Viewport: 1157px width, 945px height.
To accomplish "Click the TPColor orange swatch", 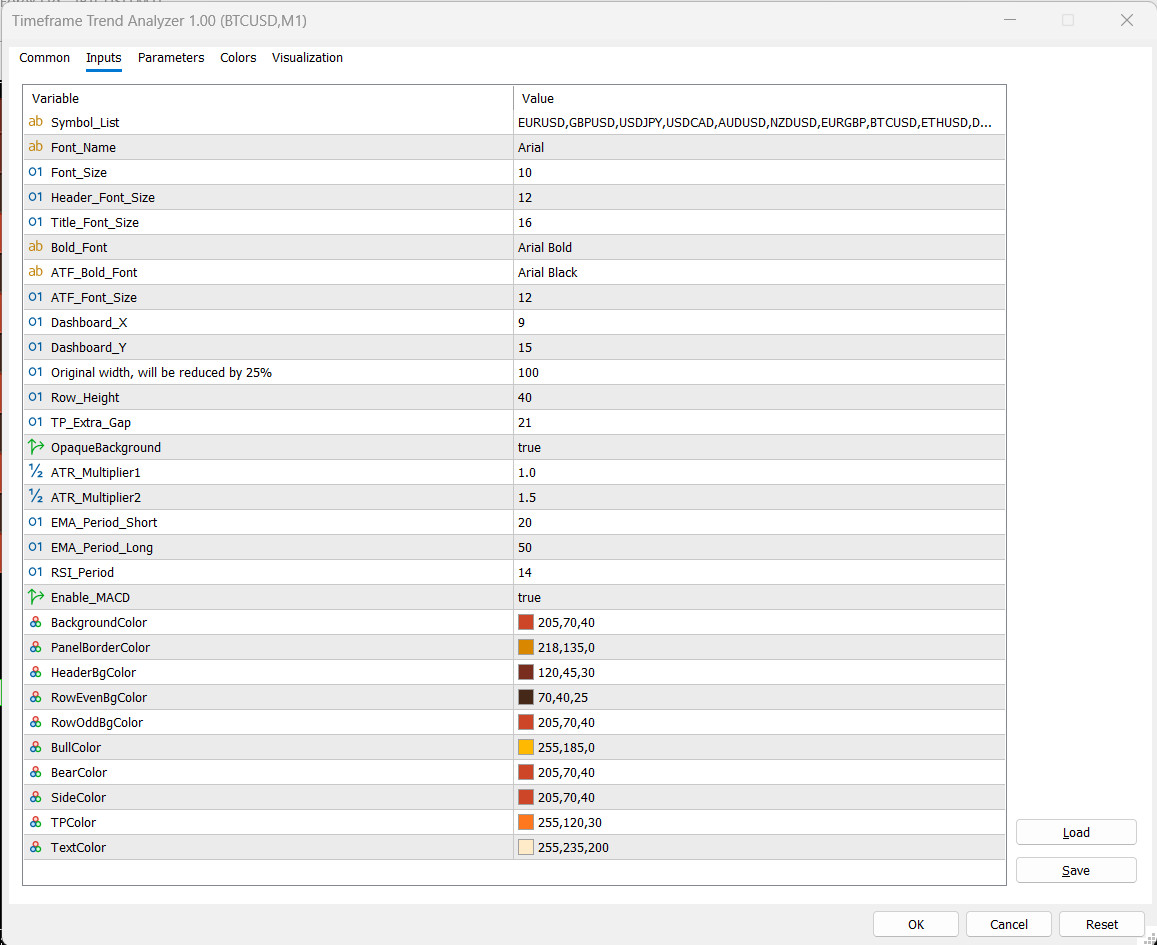I will [526, 823].
